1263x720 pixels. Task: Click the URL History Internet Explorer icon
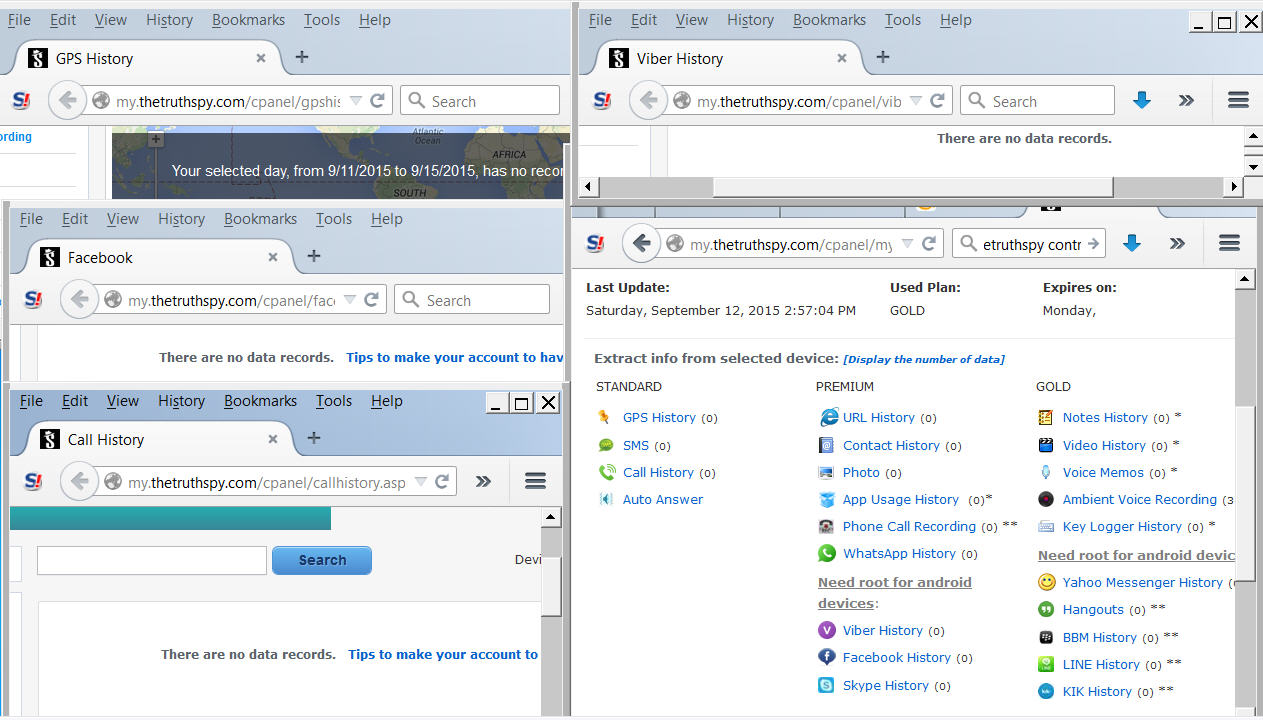pos(828,417)
